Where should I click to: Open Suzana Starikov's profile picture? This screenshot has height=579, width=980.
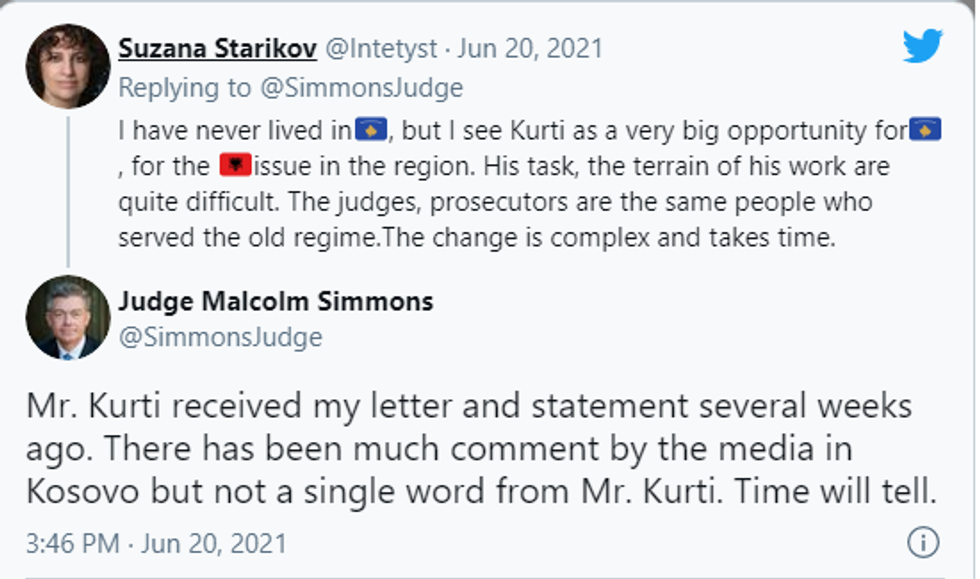(68, 66)
